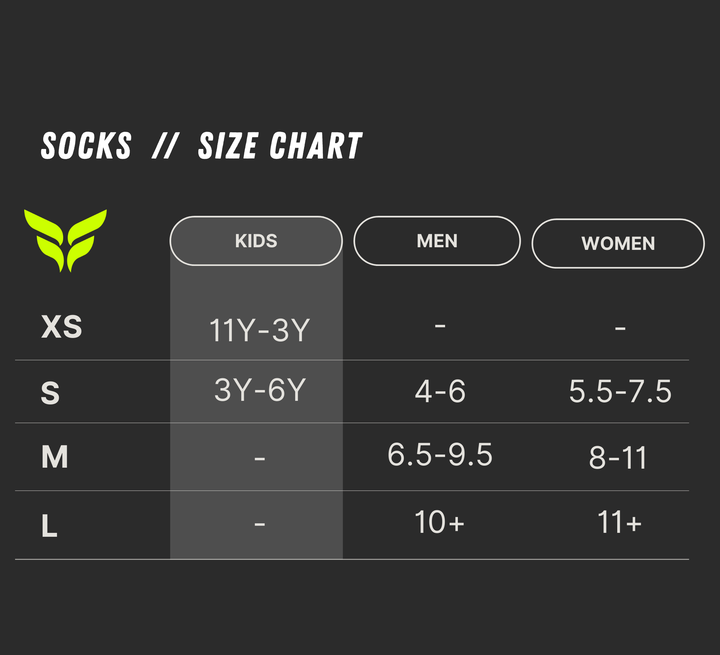Viewport: 720px width, 655px height.
Task: Click the dash in men's XS cell
Action: pyautogui.click(x=440, y=326)
